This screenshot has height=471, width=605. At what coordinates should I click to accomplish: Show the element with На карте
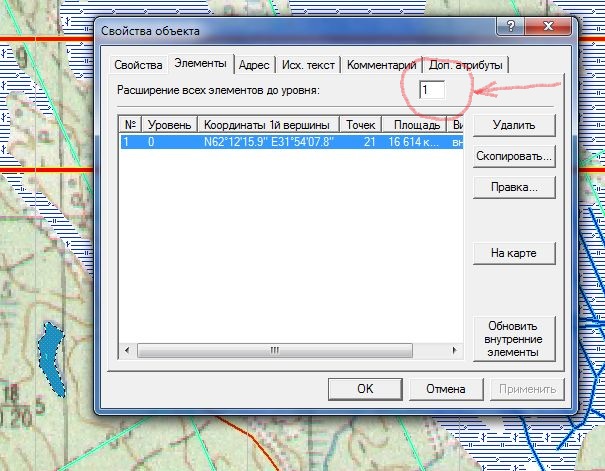(x=513, y=253)
